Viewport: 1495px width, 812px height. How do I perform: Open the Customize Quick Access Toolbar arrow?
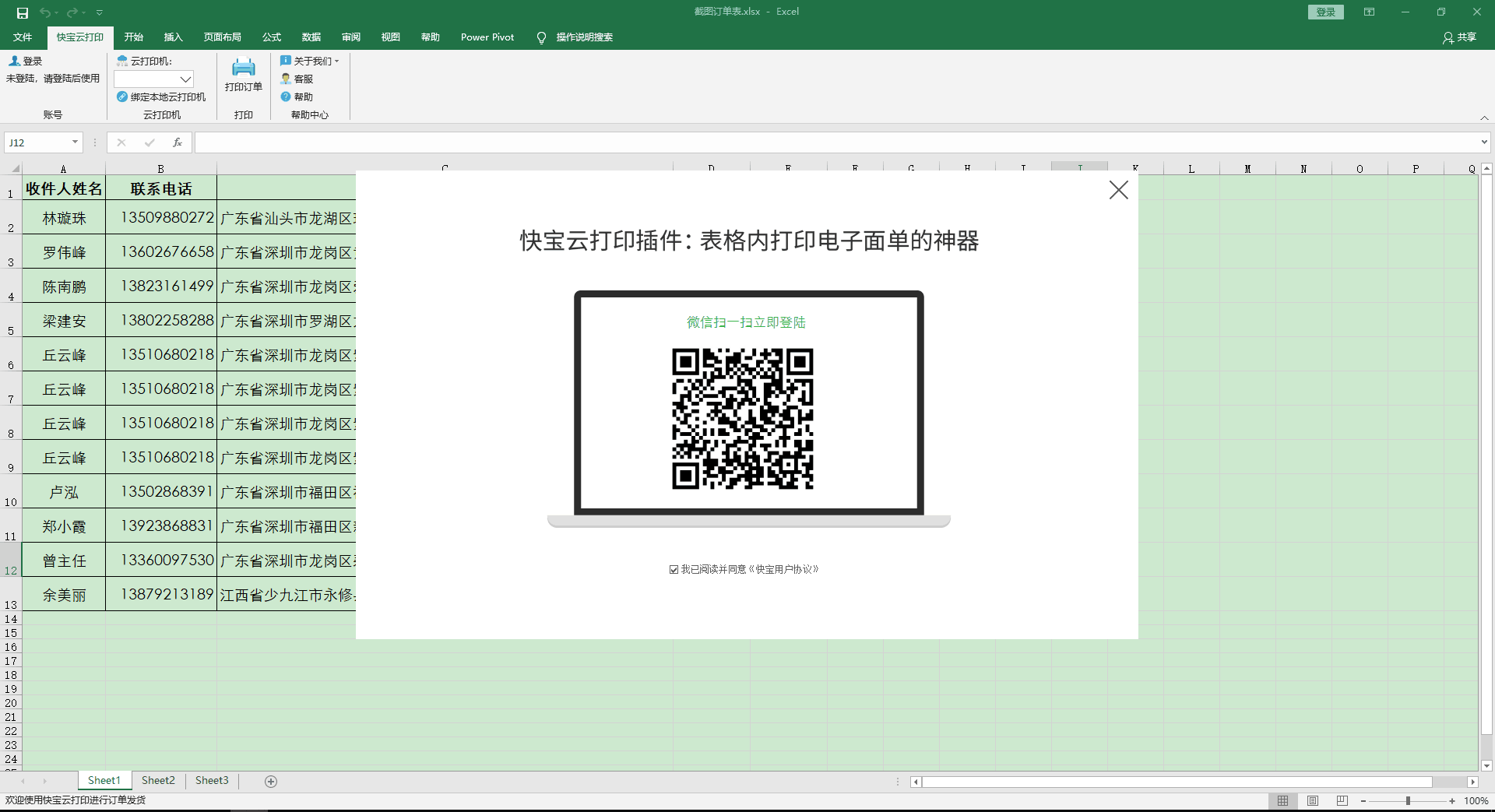pos(100,12)
